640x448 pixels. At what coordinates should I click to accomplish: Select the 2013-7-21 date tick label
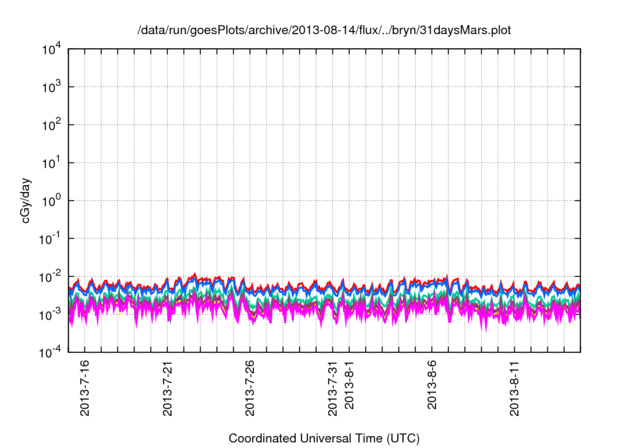click(x=167, y=389)
